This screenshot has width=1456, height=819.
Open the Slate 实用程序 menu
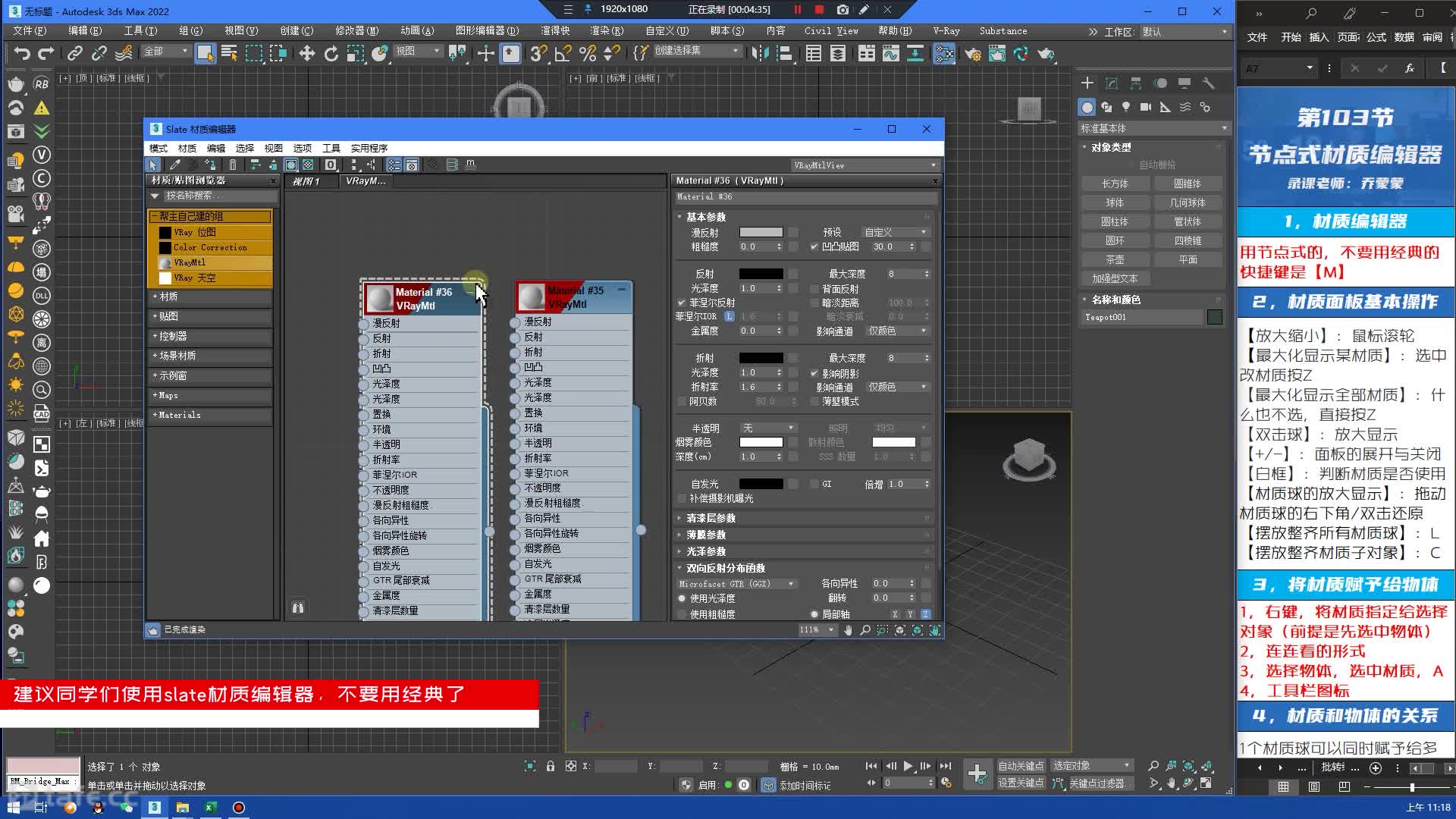point(369,148)
